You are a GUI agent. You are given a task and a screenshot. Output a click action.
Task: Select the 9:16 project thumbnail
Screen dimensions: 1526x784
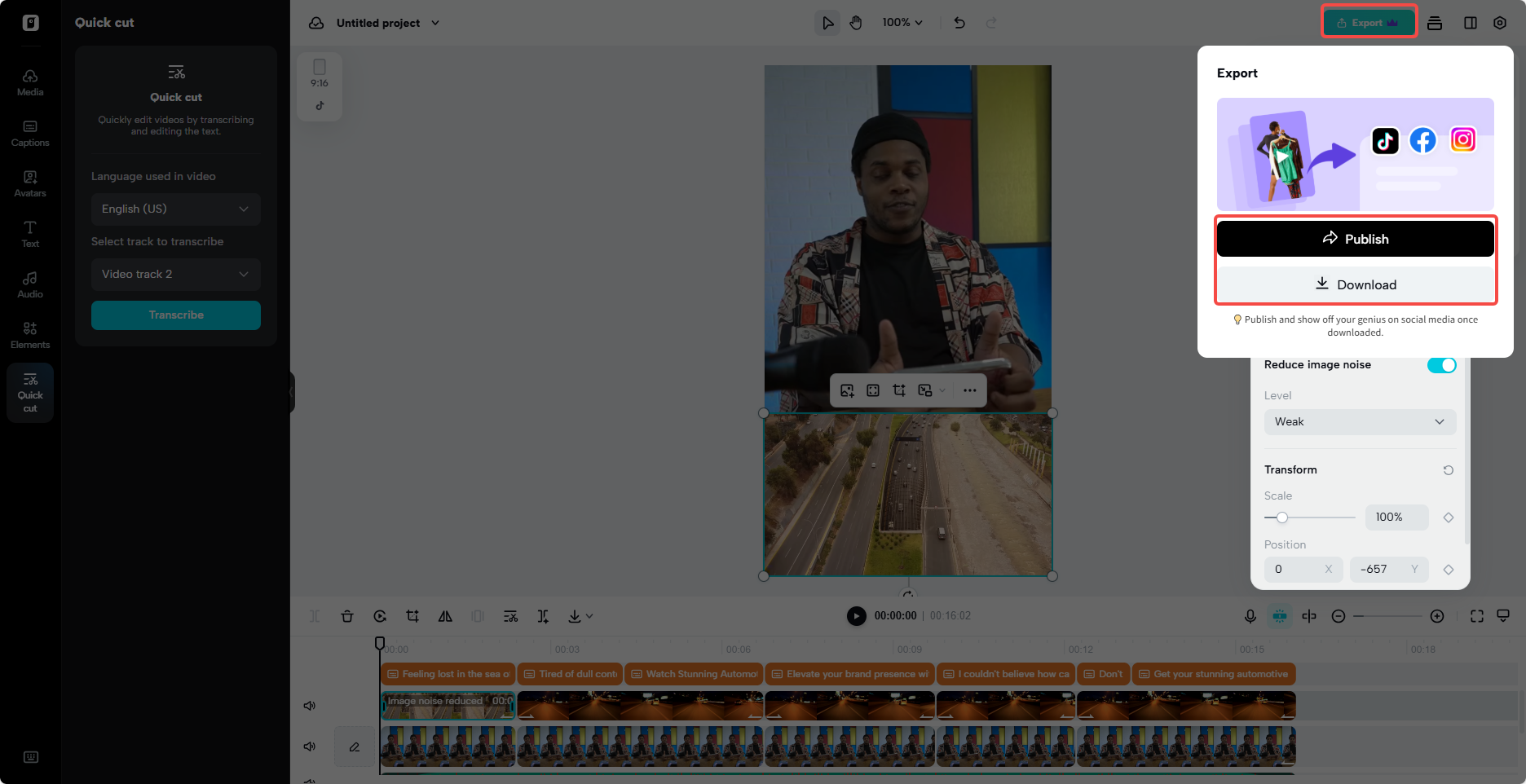[x=320, y=86]
